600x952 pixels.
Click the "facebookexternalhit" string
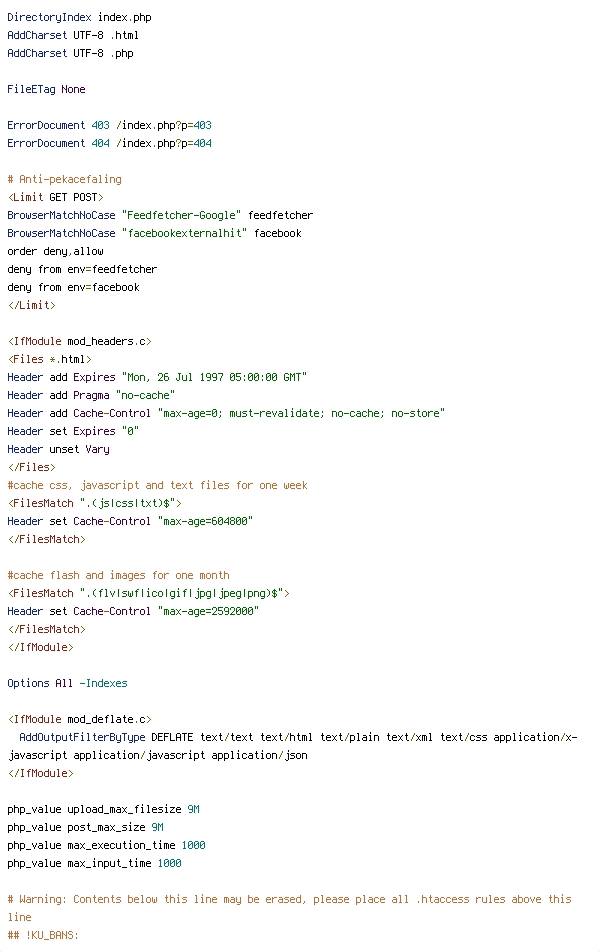point(184,233)
